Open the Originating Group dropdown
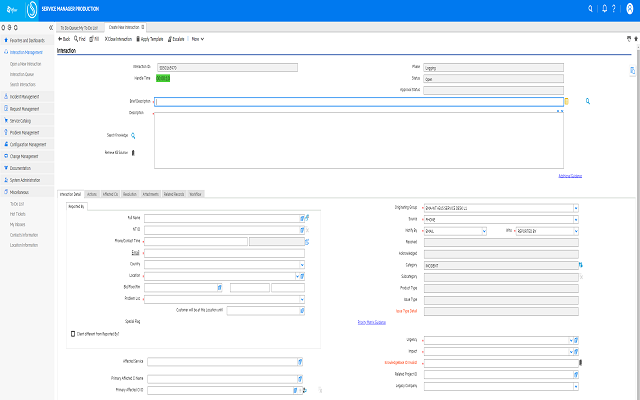Screen dimensions: 640x400 tap(576, 208)
